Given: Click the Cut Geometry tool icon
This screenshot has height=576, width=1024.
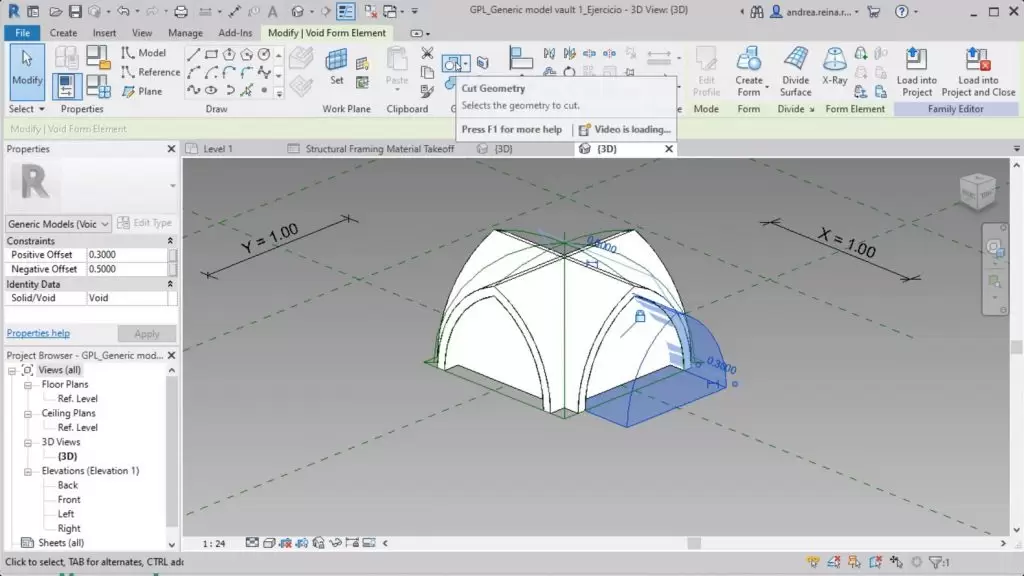Looking at the screenshot, I should (453, 64).
